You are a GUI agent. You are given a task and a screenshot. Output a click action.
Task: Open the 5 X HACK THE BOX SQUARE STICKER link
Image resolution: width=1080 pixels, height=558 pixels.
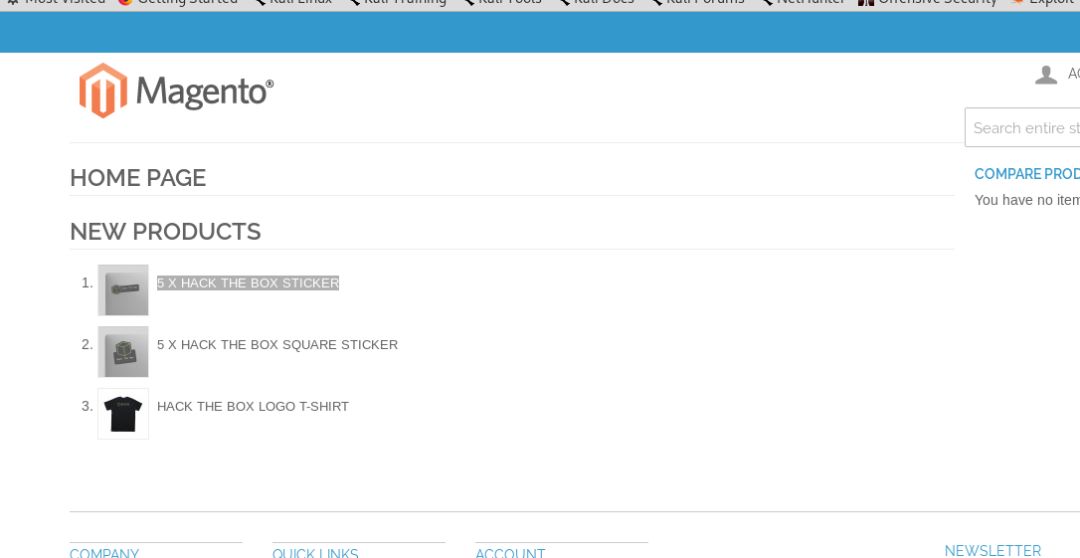pos(278,344)
